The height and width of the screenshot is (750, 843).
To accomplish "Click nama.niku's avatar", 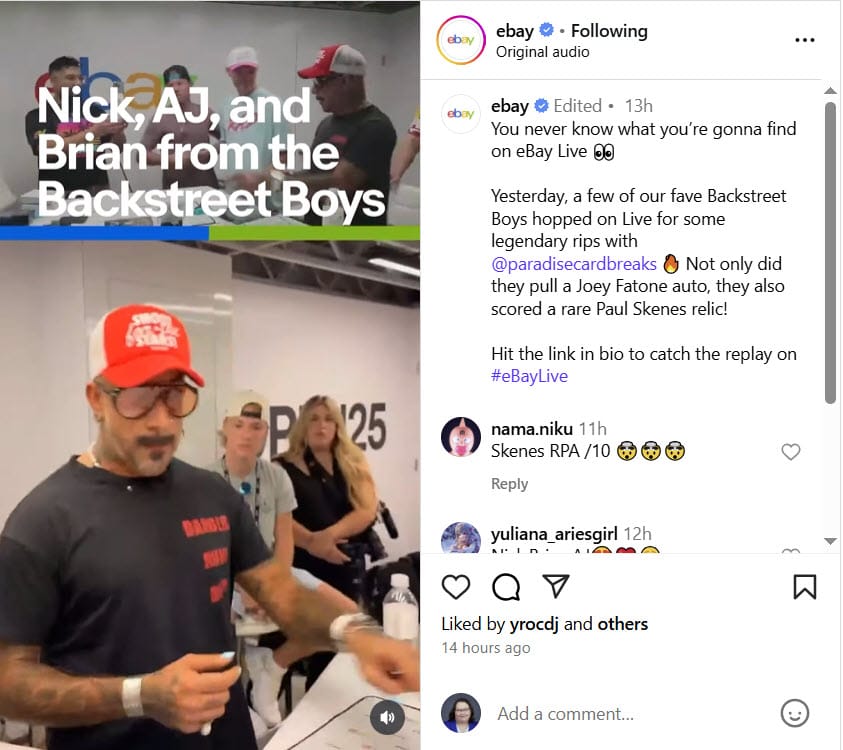I will tap(461, 437).
